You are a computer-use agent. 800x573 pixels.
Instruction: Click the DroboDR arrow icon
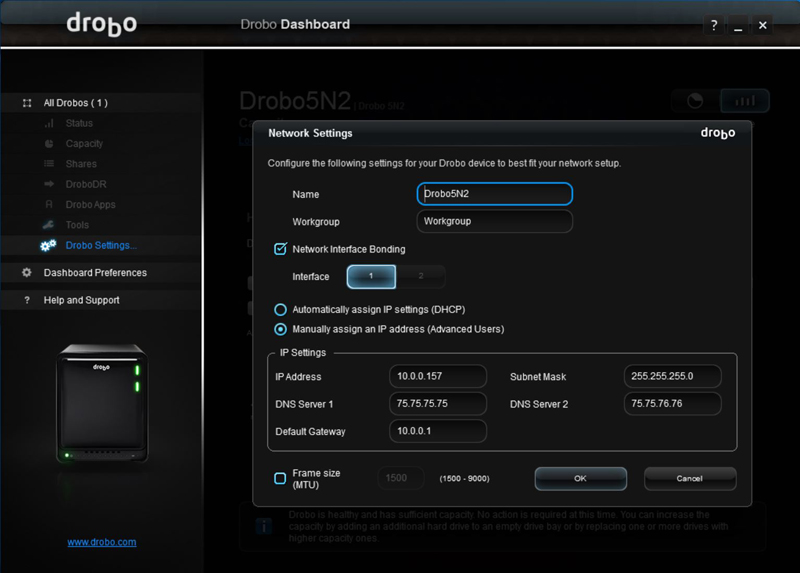[x=49, y=184]
